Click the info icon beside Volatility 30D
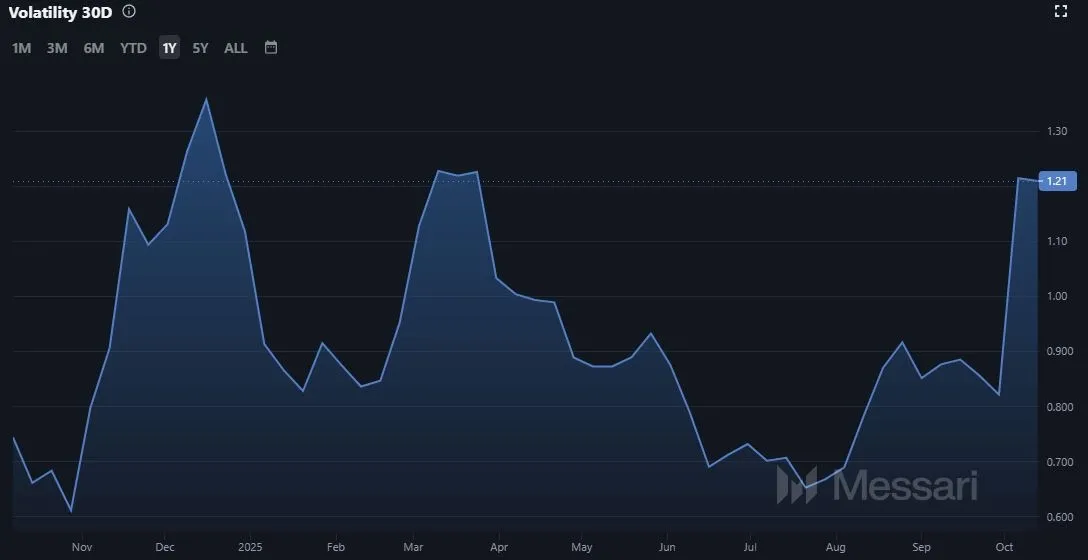Screen dimensions: 1088x560 coord(129,12)
